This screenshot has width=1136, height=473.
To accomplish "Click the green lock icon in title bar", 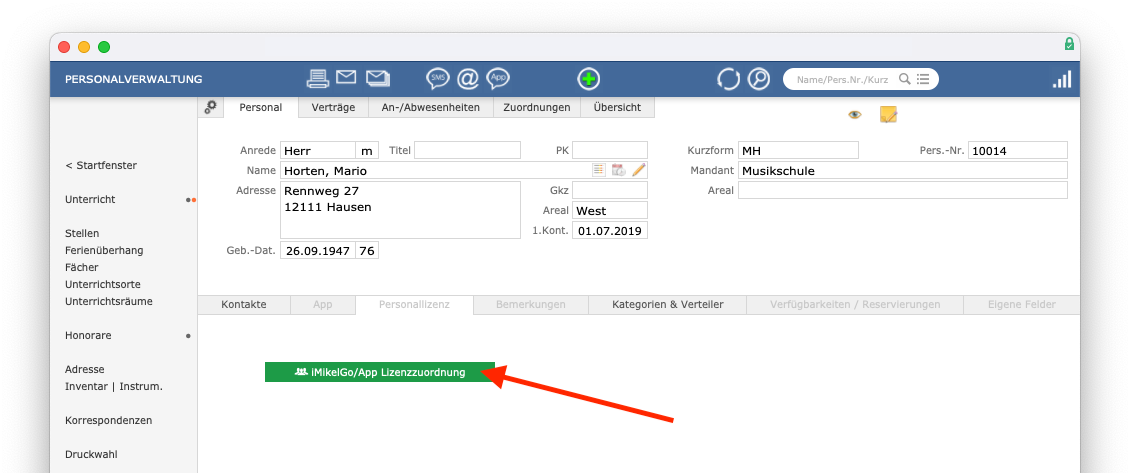I will [x=1069, y=45].
